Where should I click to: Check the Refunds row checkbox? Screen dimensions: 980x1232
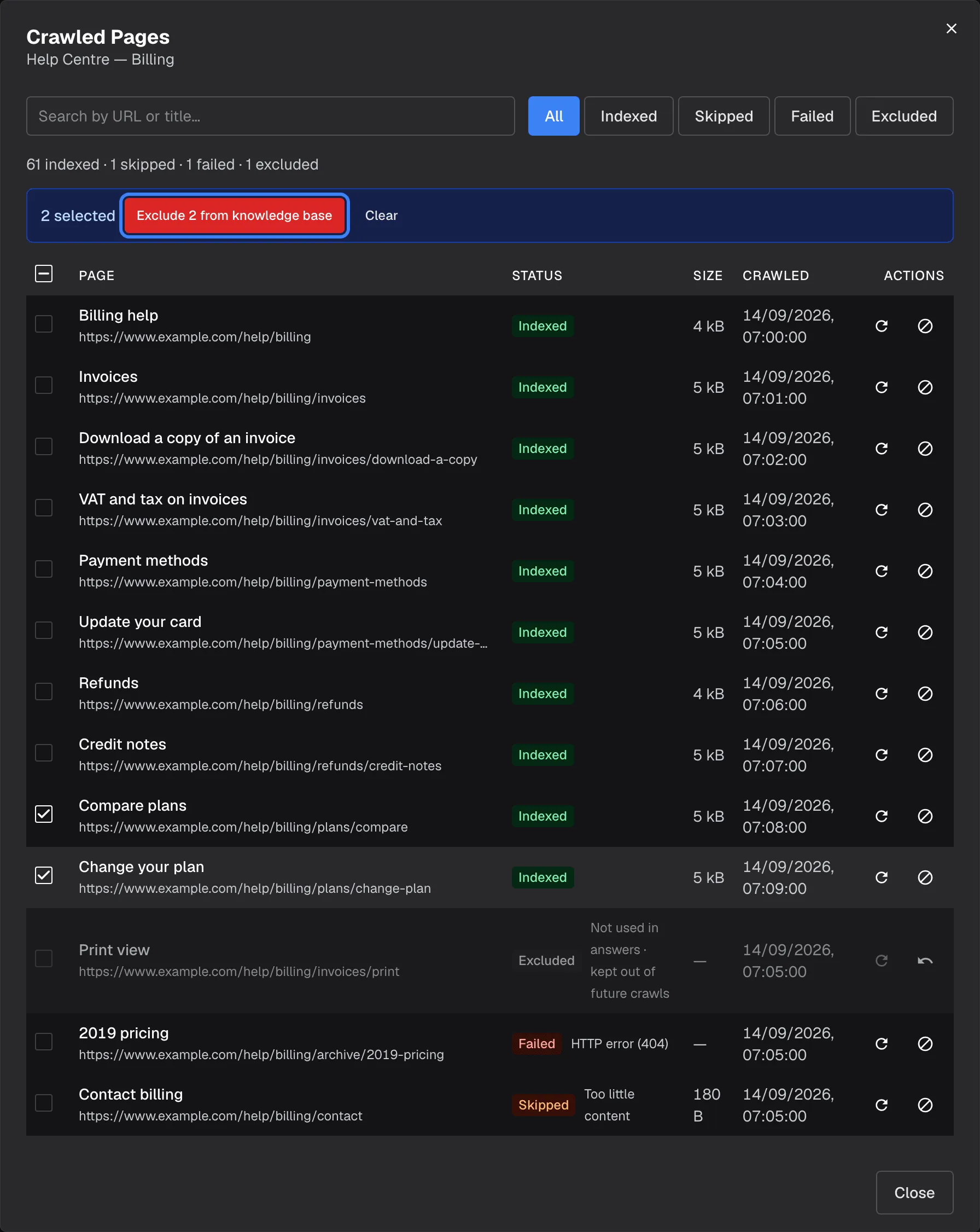[44, 691]
